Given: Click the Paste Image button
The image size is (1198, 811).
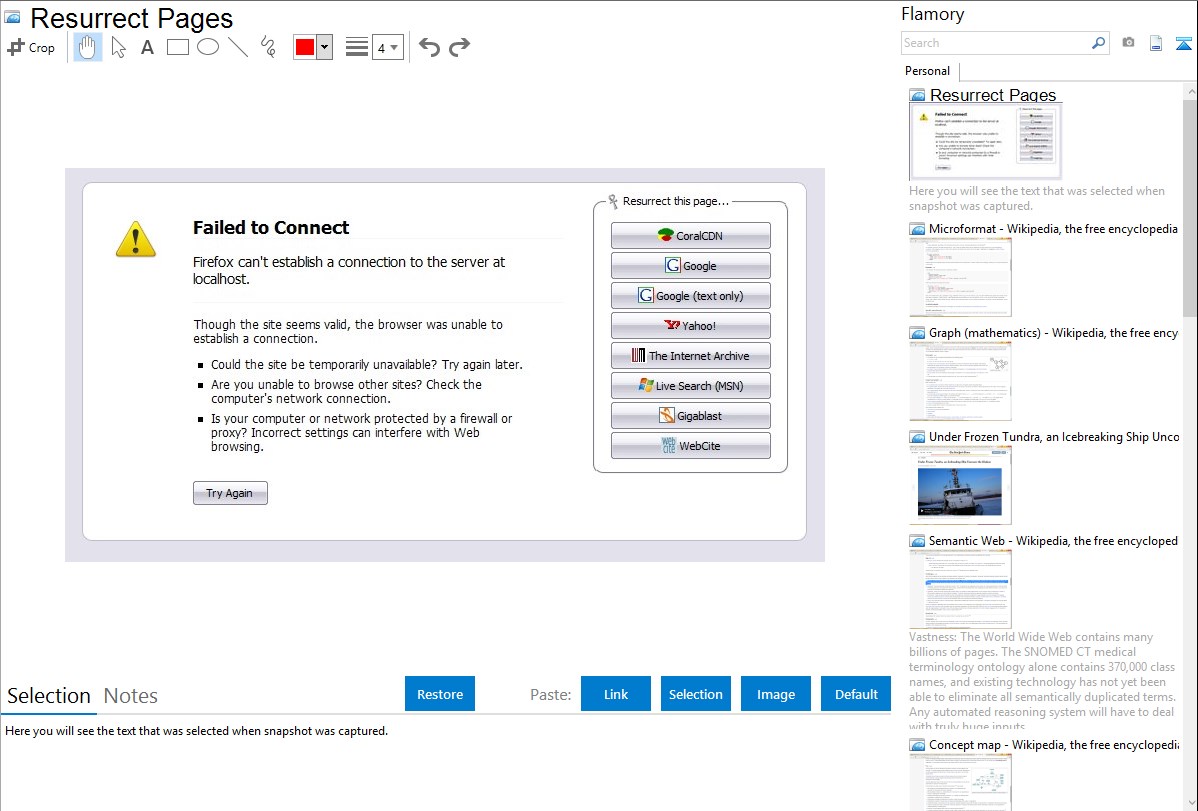Looking at the screenshot, I should coord(776,694).
